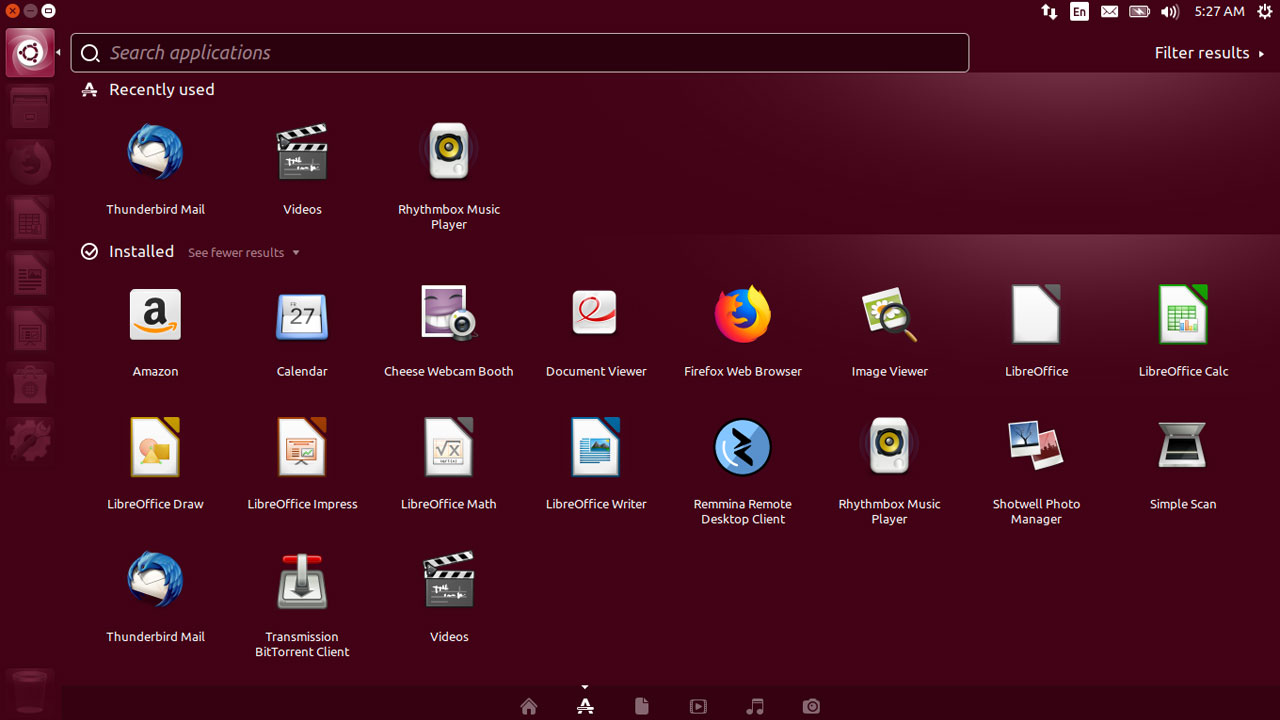The image size is (1280, 720).
Task: Open Rhythmbox Music Player in Installed list
Action: point(889,447)
